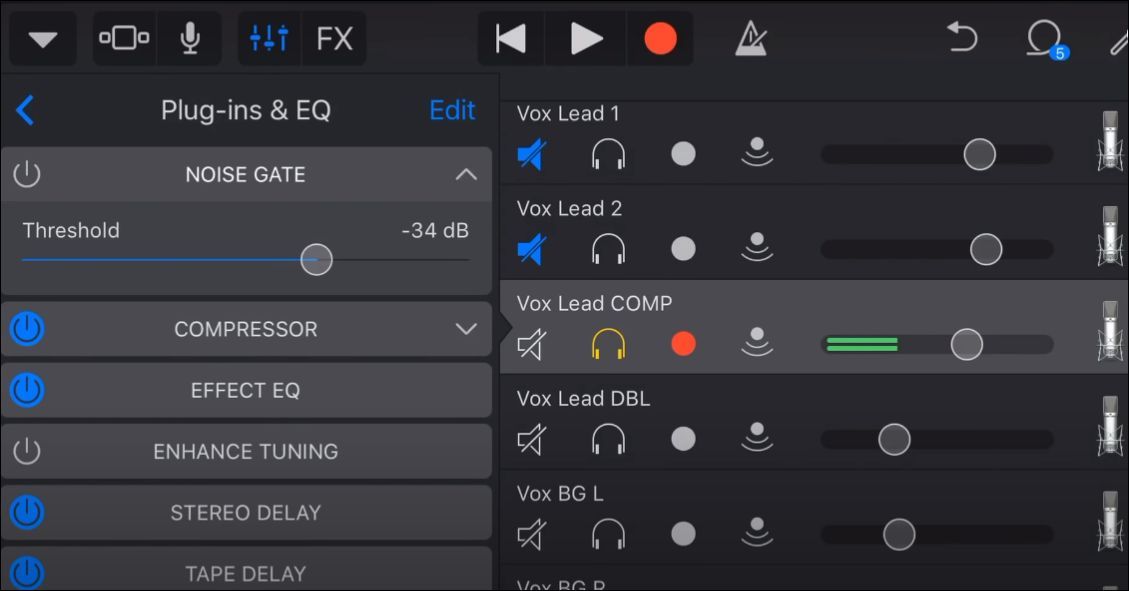Solo the Vox Lead DBL track headphones
This screenshot has width=1129, height=591.
(x=608, y=438)
